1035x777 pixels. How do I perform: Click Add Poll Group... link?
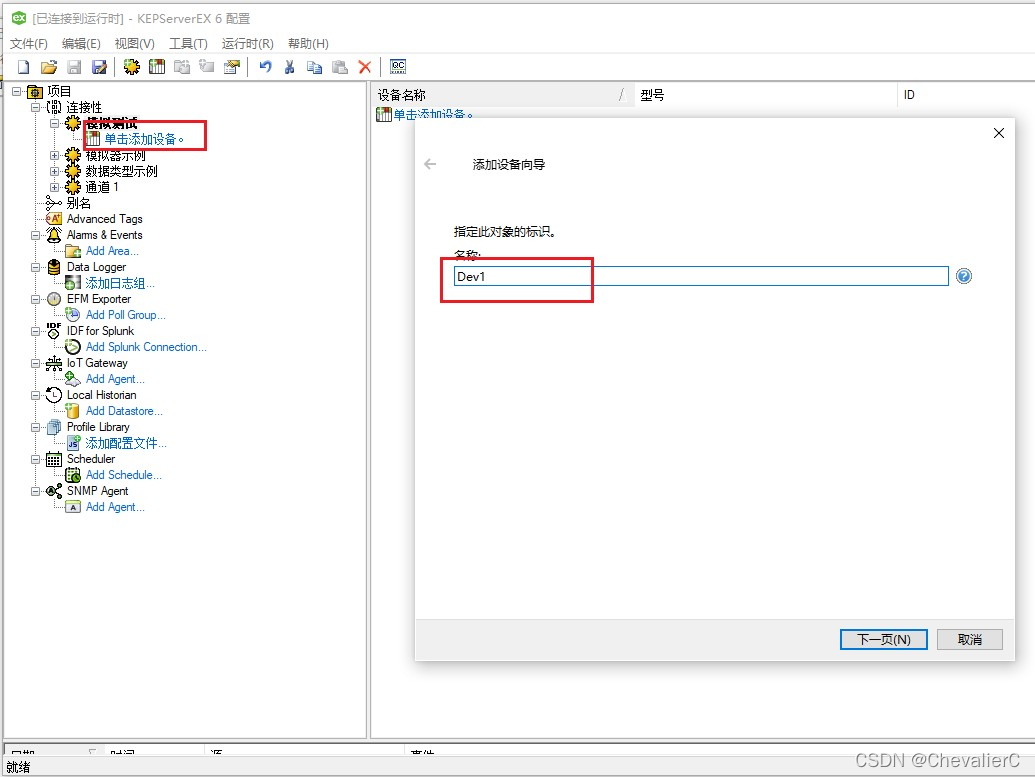tap(125, 315)
